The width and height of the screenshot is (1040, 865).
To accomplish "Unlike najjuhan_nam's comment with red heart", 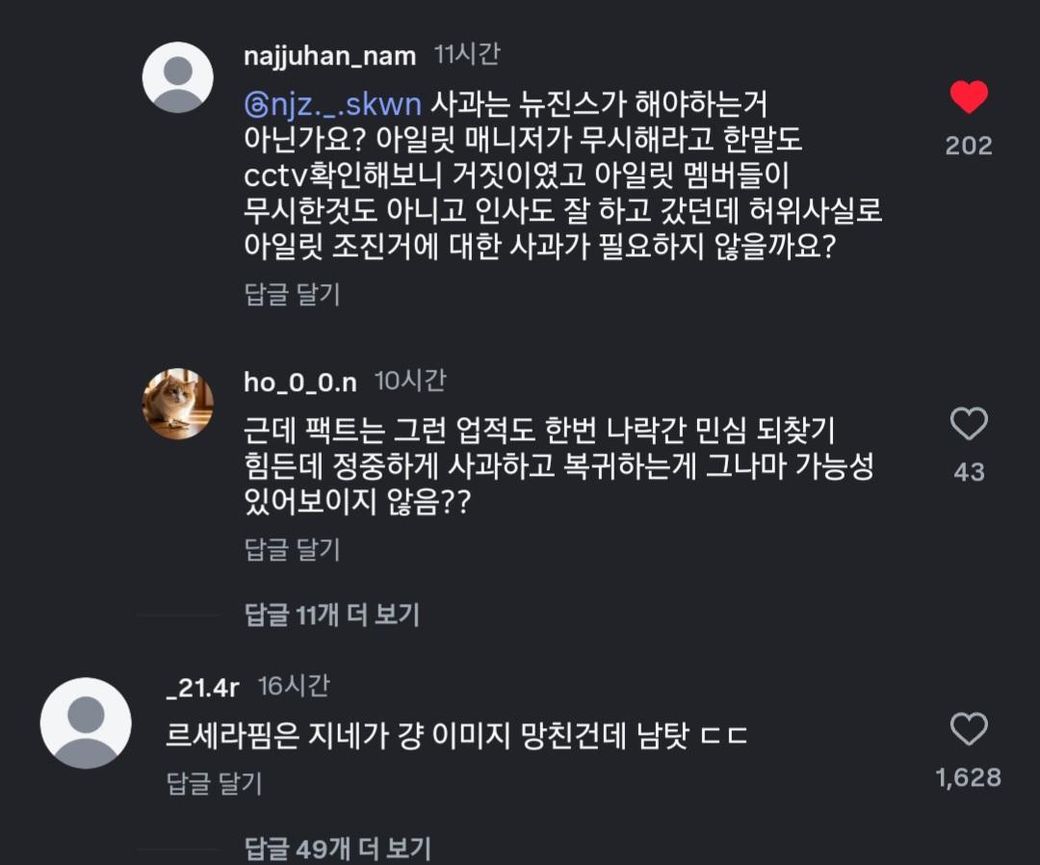I will [968, 98].
